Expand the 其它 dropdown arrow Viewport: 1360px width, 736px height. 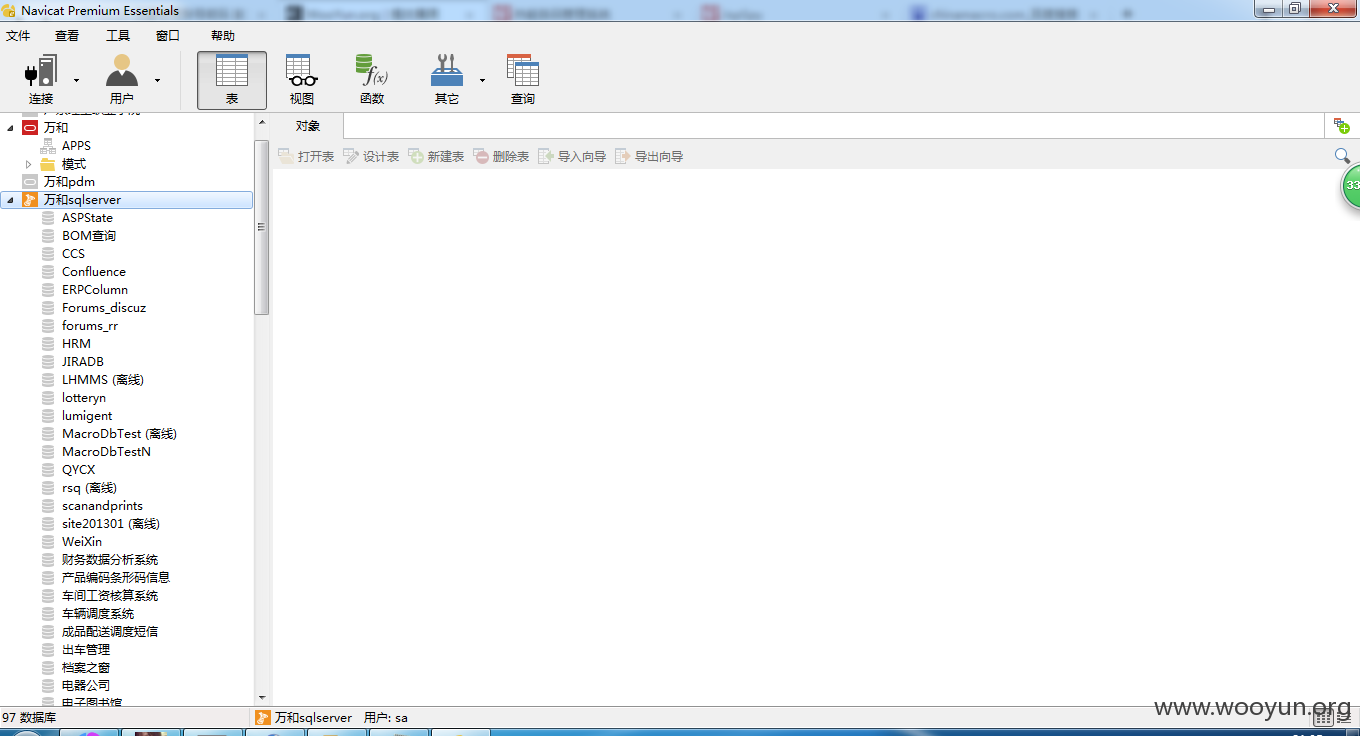482,80
